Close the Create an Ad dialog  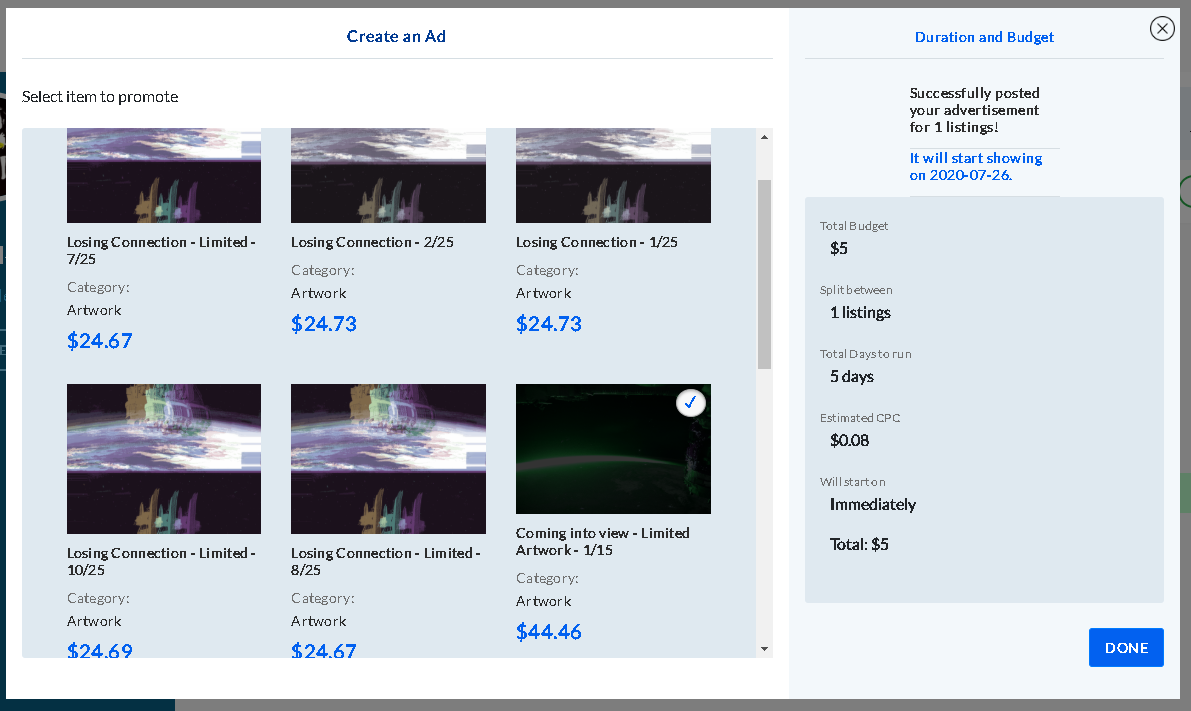1161,29
